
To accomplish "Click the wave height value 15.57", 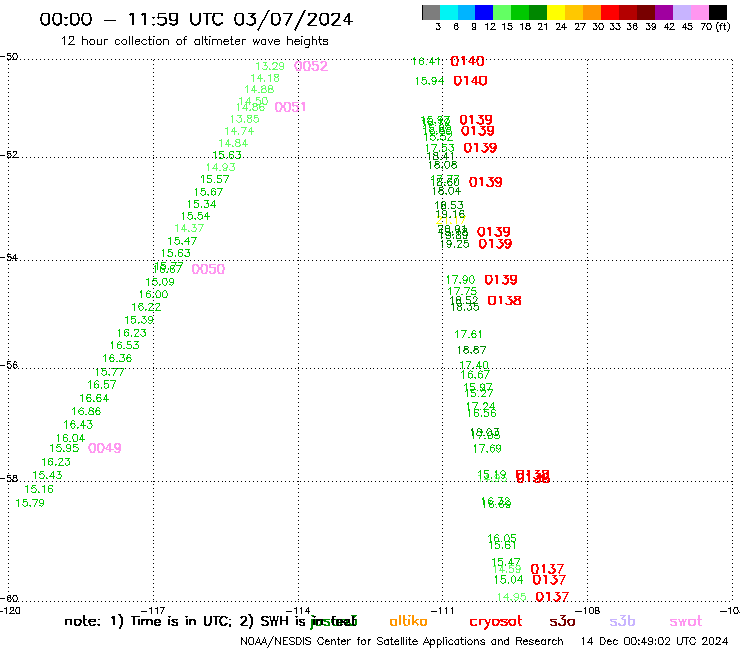I will (215, 179).
